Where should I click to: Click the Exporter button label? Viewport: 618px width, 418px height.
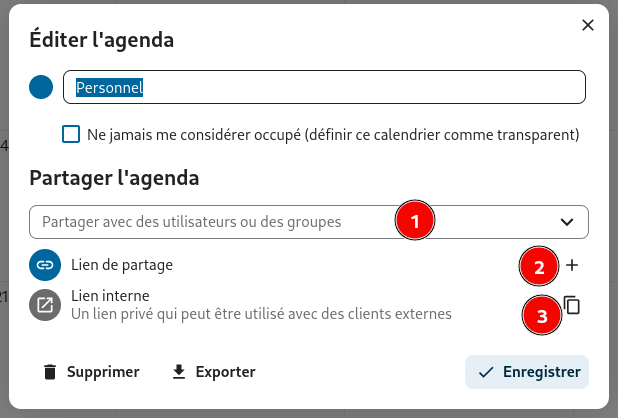[x=225, y=372]
